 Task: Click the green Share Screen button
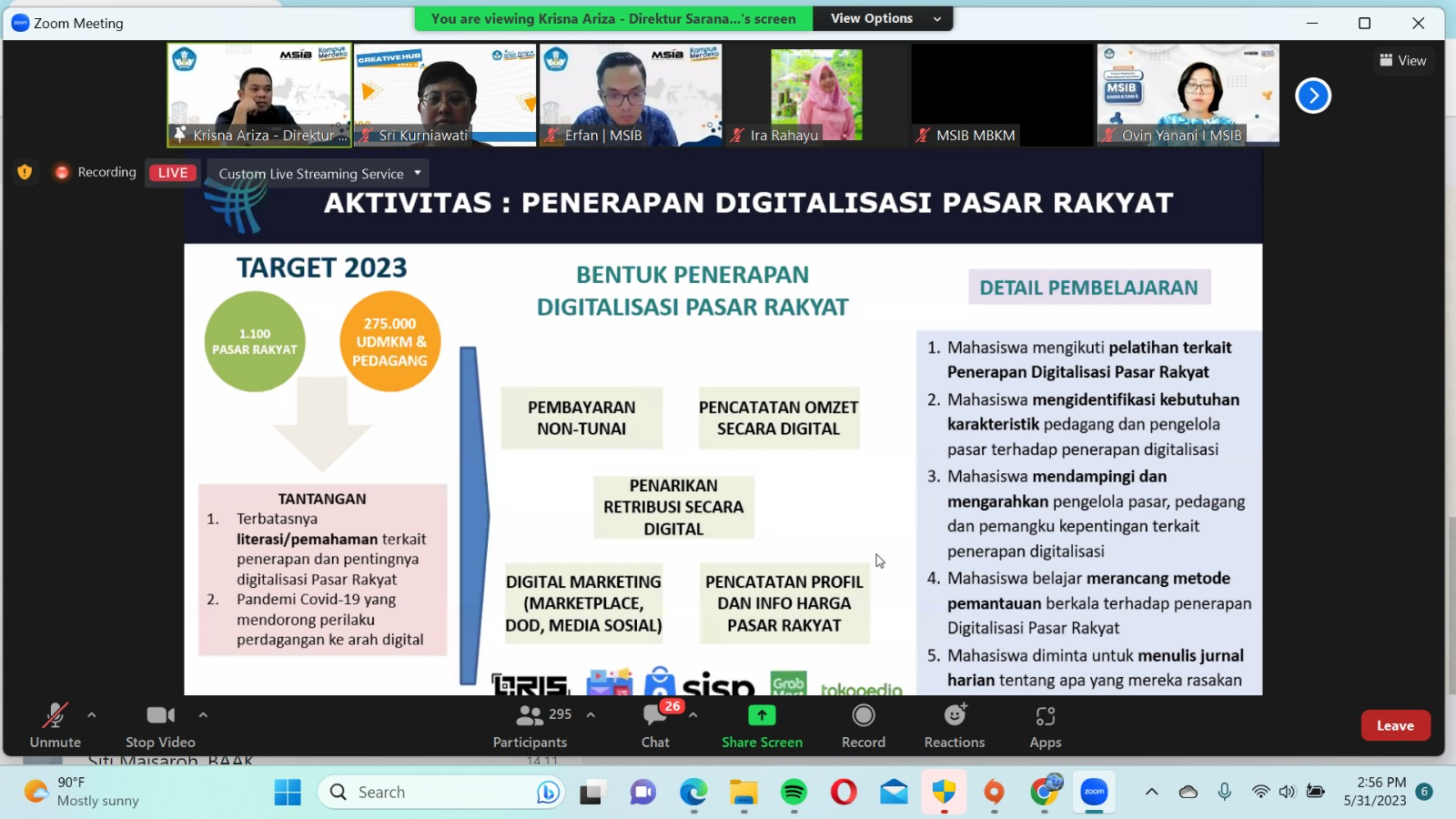(x=762, y=726)
